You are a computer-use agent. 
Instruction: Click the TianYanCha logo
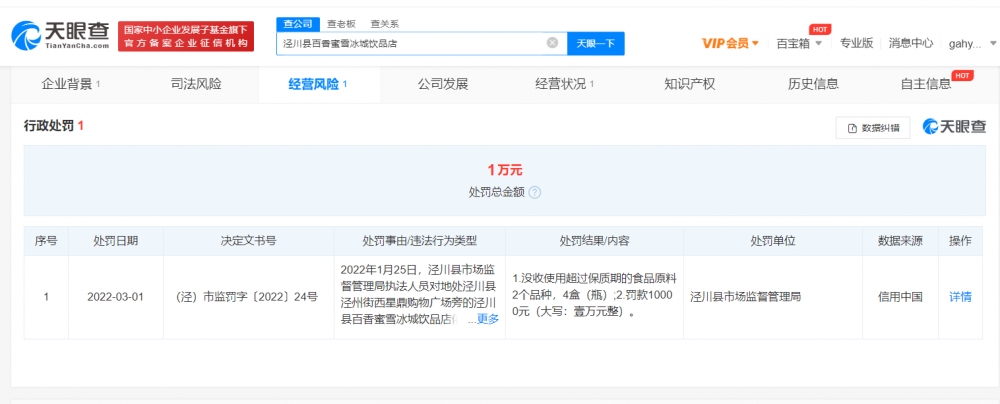[x=61, y=36]
